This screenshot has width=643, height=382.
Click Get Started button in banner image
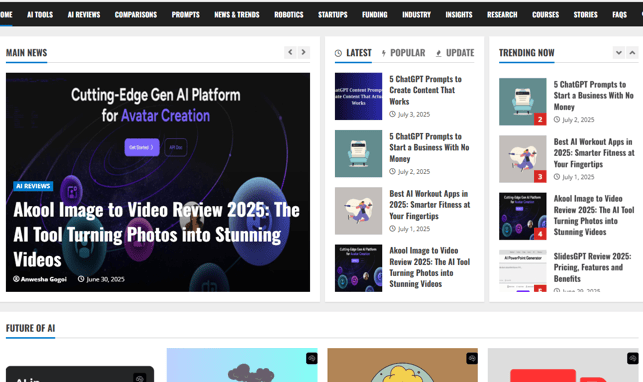[x=142, y=147]
